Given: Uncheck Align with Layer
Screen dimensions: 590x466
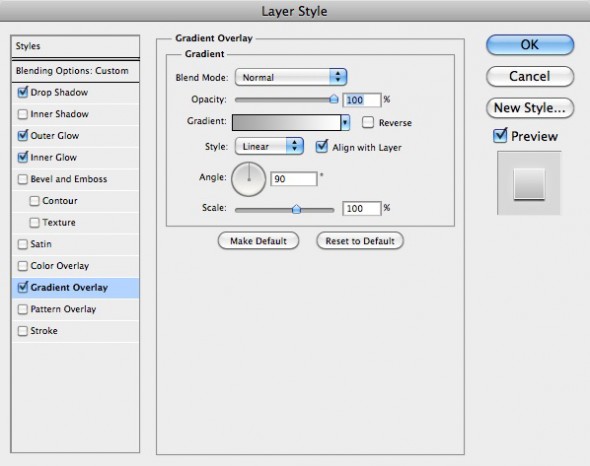Looking at the screenshot, I should pos(322,146).
